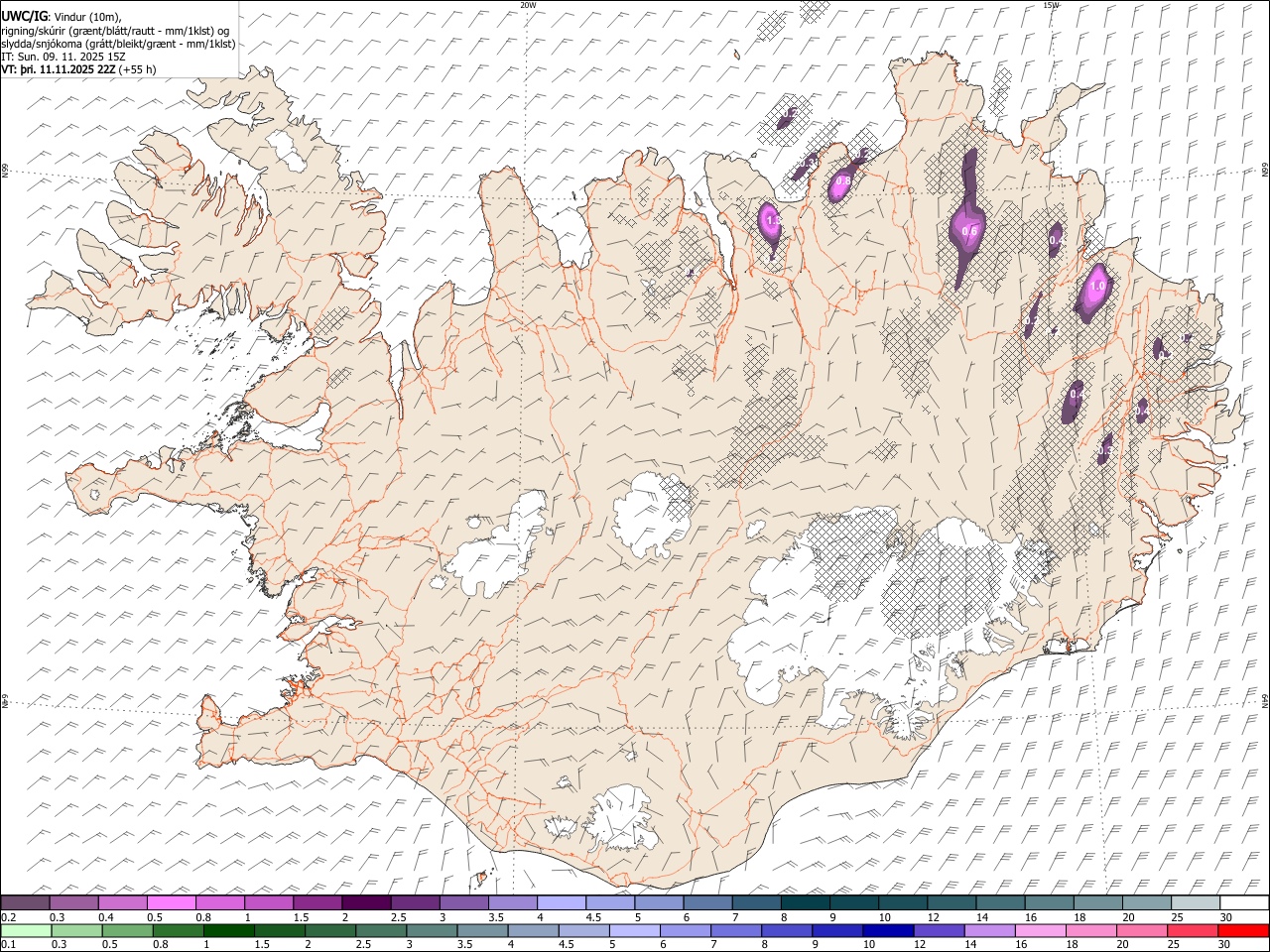Click the "UWC/IG: Vindur (10m)," title line

coord(61,16)
